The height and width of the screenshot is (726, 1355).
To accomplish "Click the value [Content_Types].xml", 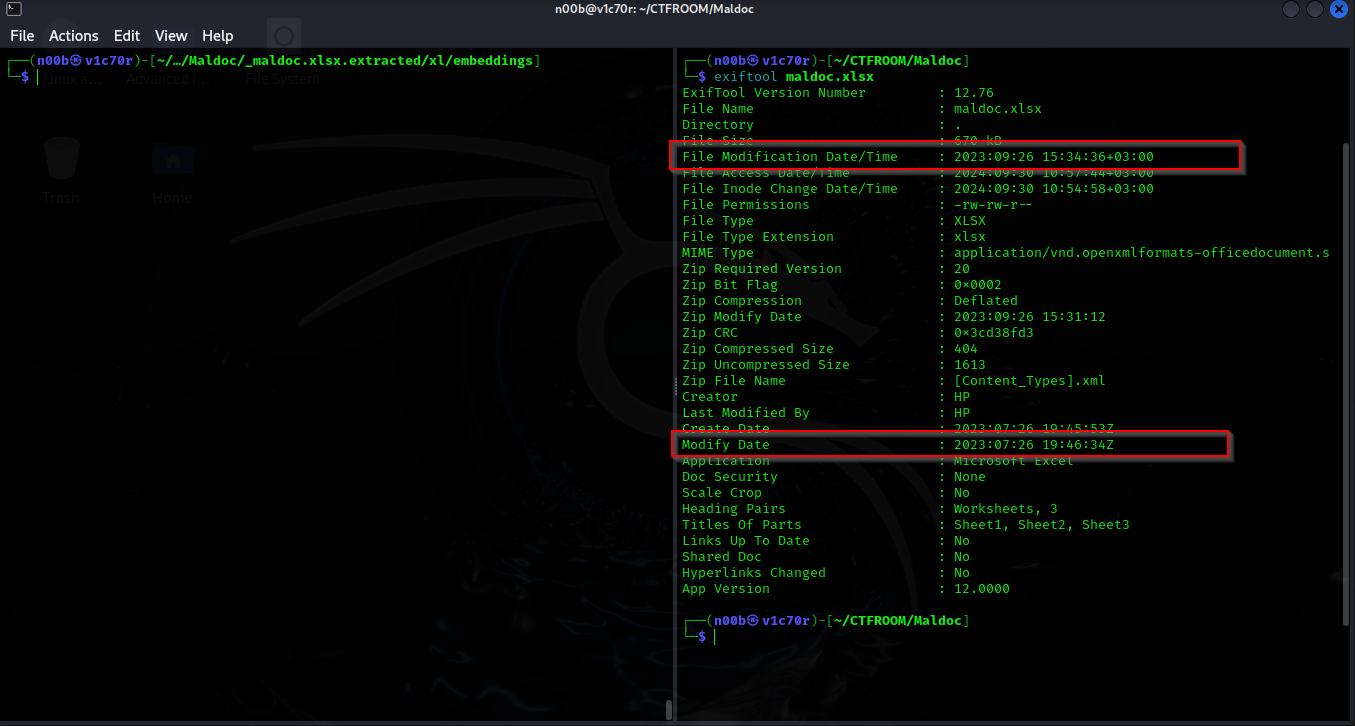I will (x=1029, y=381).
